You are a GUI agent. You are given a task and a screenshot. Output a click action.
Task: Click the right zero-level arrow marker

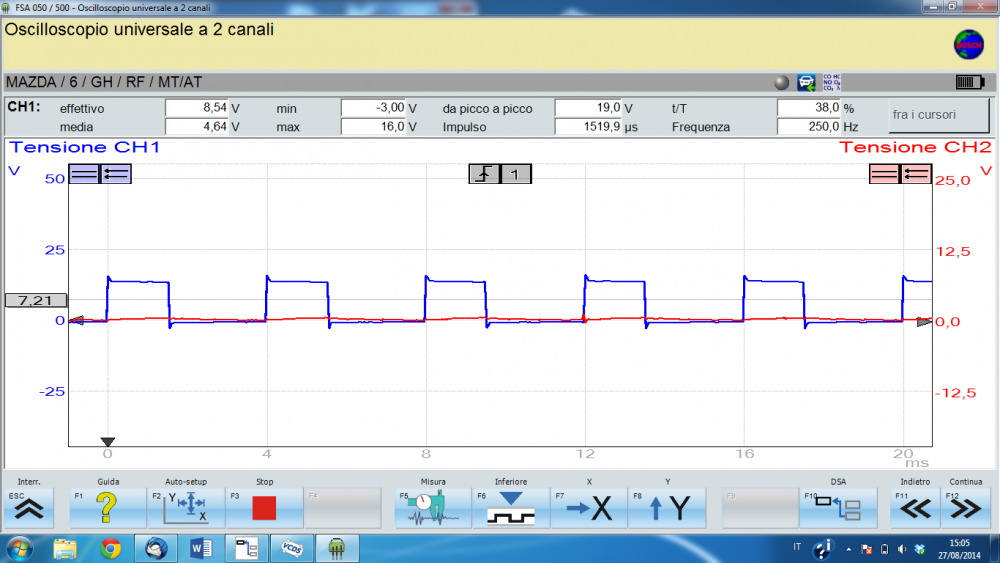[x=924, y=322]
